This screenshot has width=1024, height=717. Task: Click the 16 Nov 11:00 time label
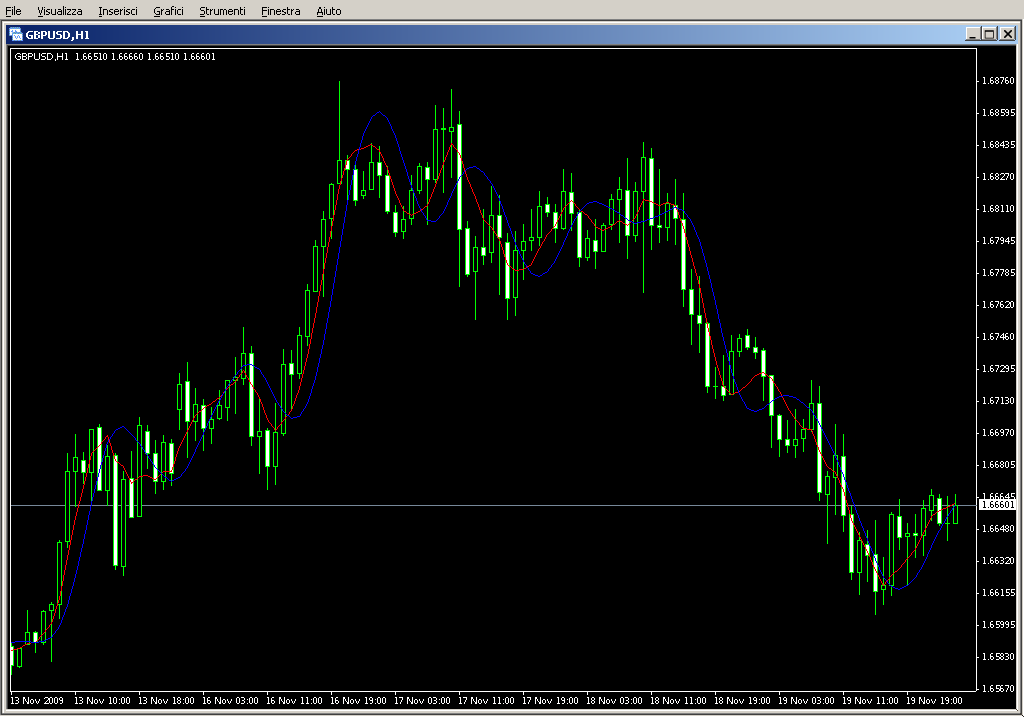point(295,701)
